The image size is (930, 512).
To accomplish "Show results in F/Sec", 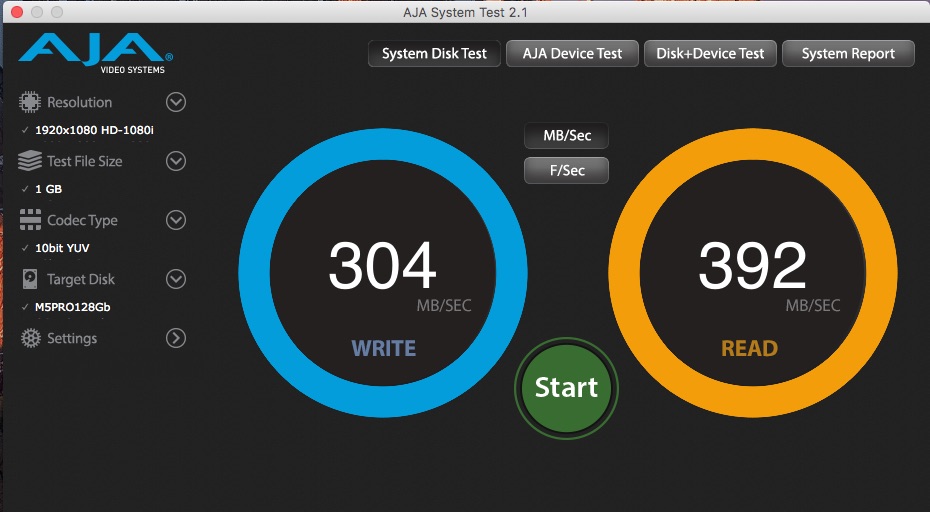I will 566,170.
